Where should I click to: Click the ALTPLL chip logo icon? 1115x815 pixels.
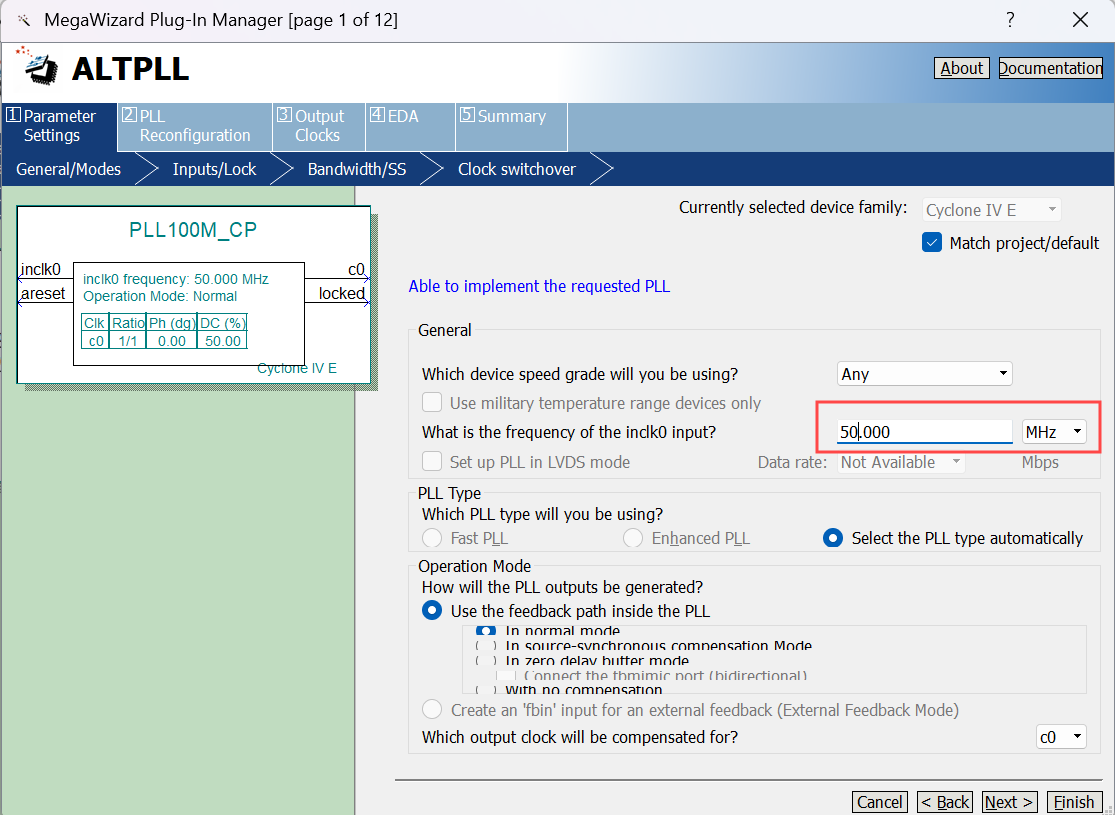37,67
